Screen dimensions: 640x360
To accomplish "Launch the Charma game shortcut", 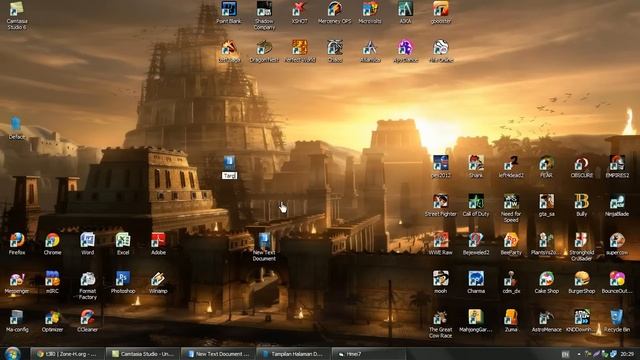I will pyautogui.click(x=476, y=282).
